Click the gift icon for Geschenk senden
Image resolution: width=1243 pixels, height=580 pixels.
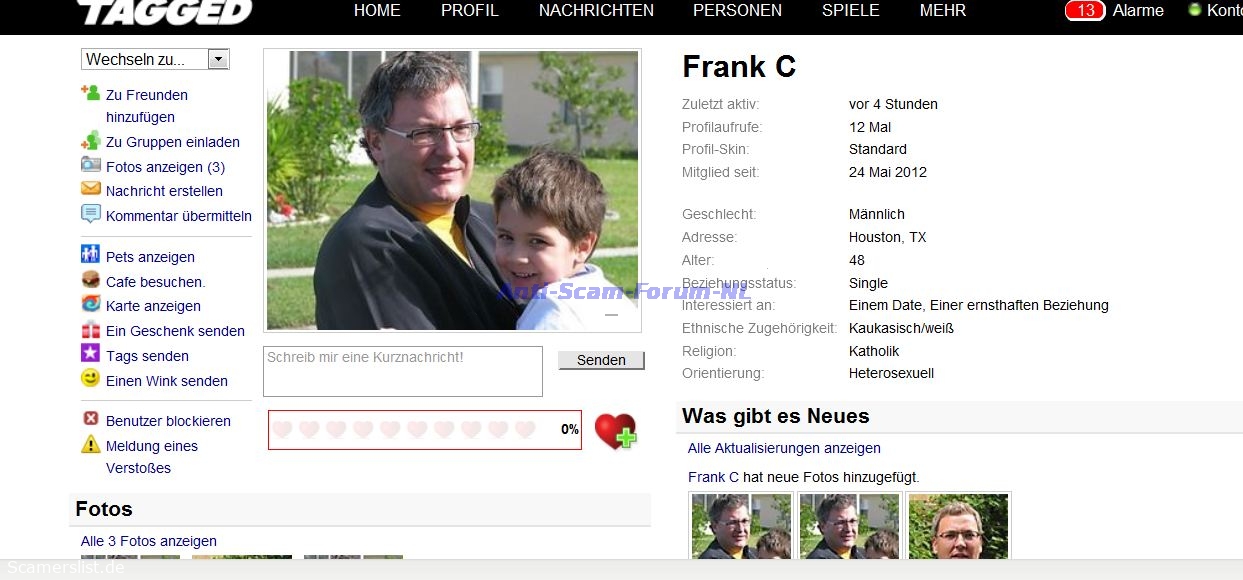90,329
